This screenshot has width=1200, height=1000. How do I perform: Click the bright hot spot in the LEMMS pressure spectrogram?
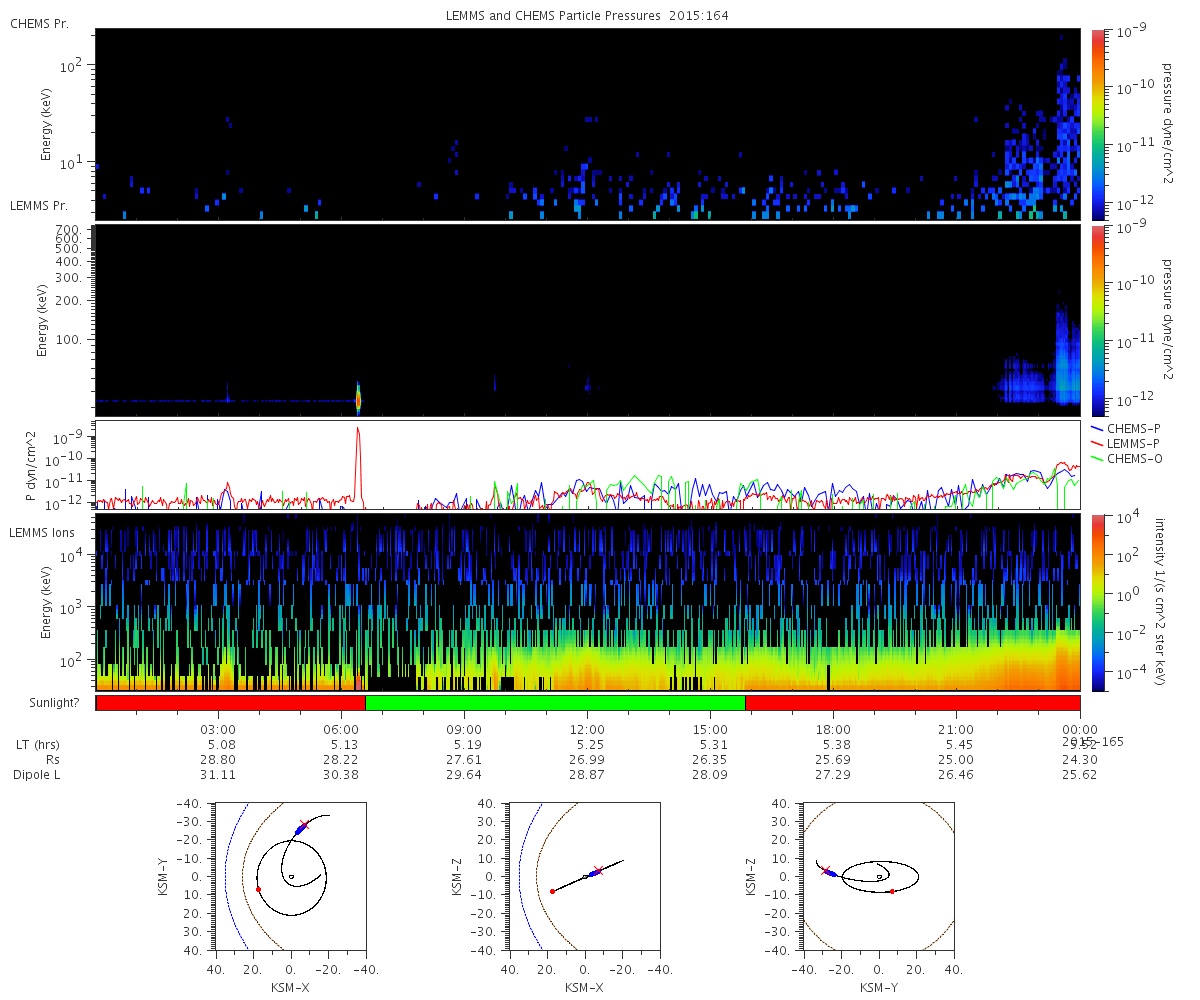pos(358,400)
